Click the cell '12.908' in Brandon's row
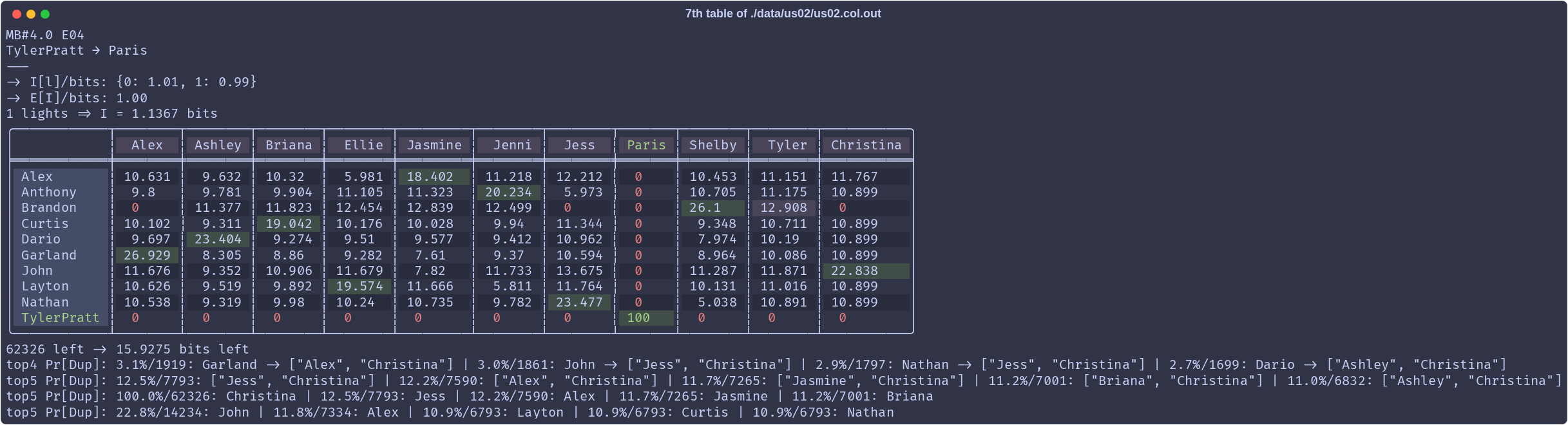Screen dimensions: 1568x425 point(784,207)
